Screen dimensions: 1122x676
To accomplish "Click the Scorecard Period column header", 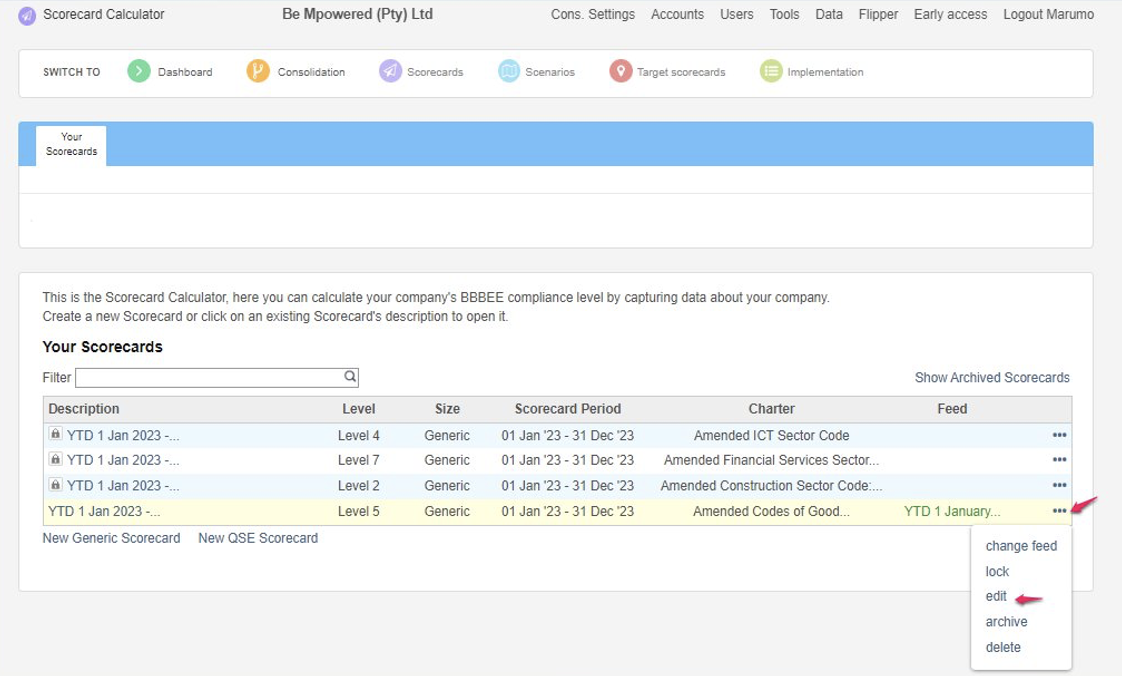I will tap(567, 409).
